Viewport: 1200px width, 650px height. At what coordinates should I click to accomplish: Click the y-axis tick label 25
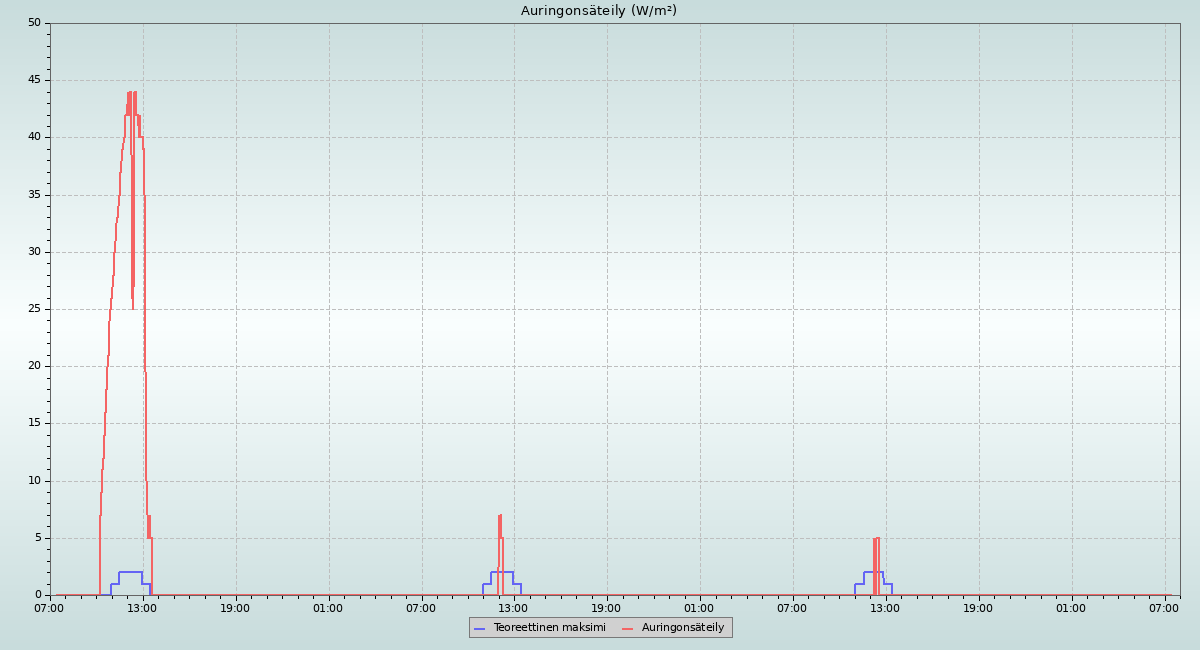point(35,309)
